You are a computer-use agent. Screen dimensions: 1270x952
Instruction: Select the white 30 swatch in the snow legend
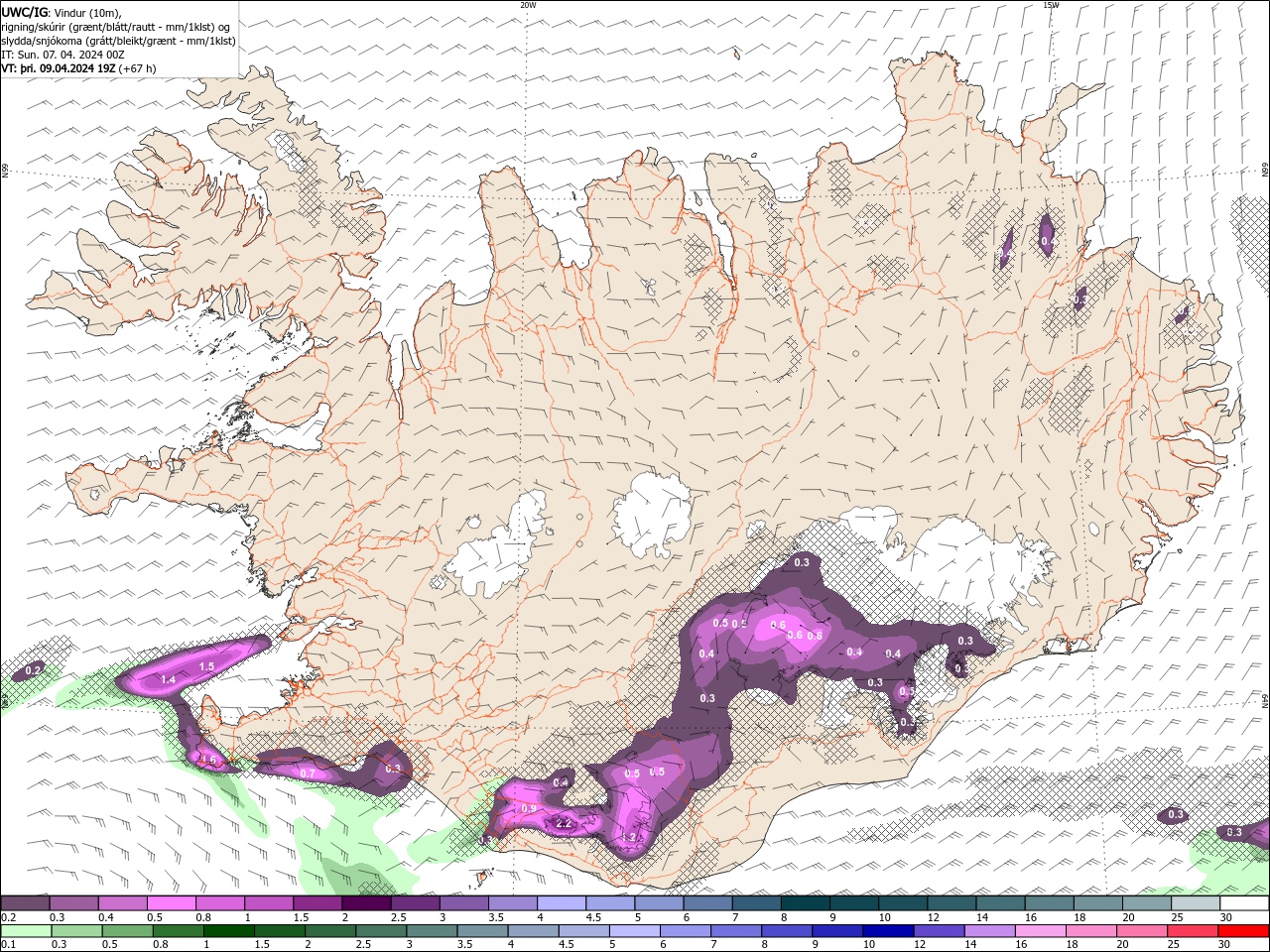1244,903
